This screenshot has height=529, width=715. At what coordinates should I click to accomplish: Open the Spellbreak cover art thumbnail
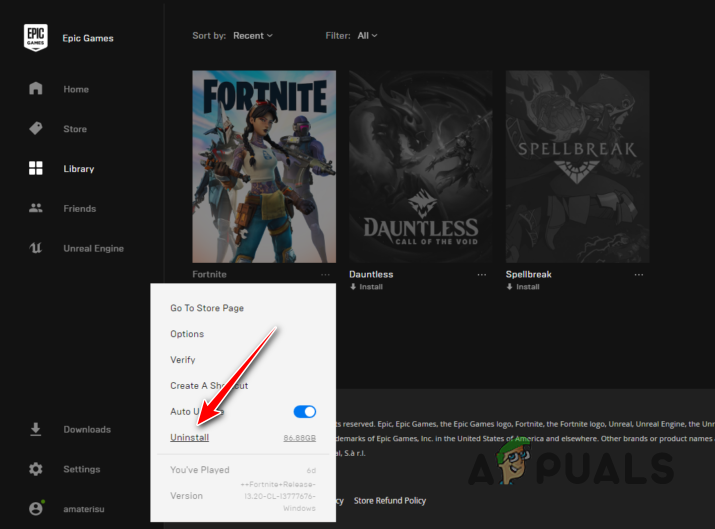(x=577, y=166)
